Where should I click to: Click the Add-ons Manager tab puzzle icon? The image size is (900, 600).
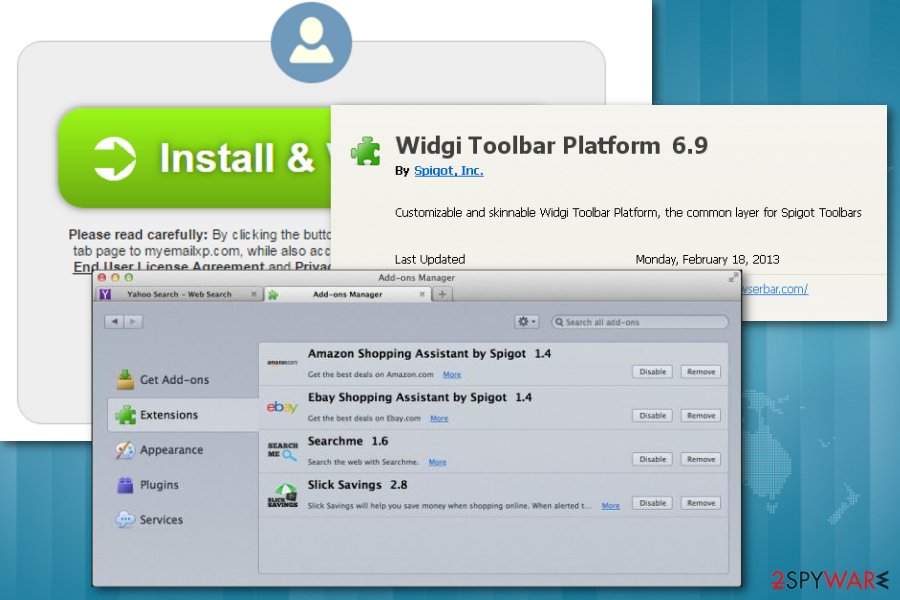click(x=273, y=295)
